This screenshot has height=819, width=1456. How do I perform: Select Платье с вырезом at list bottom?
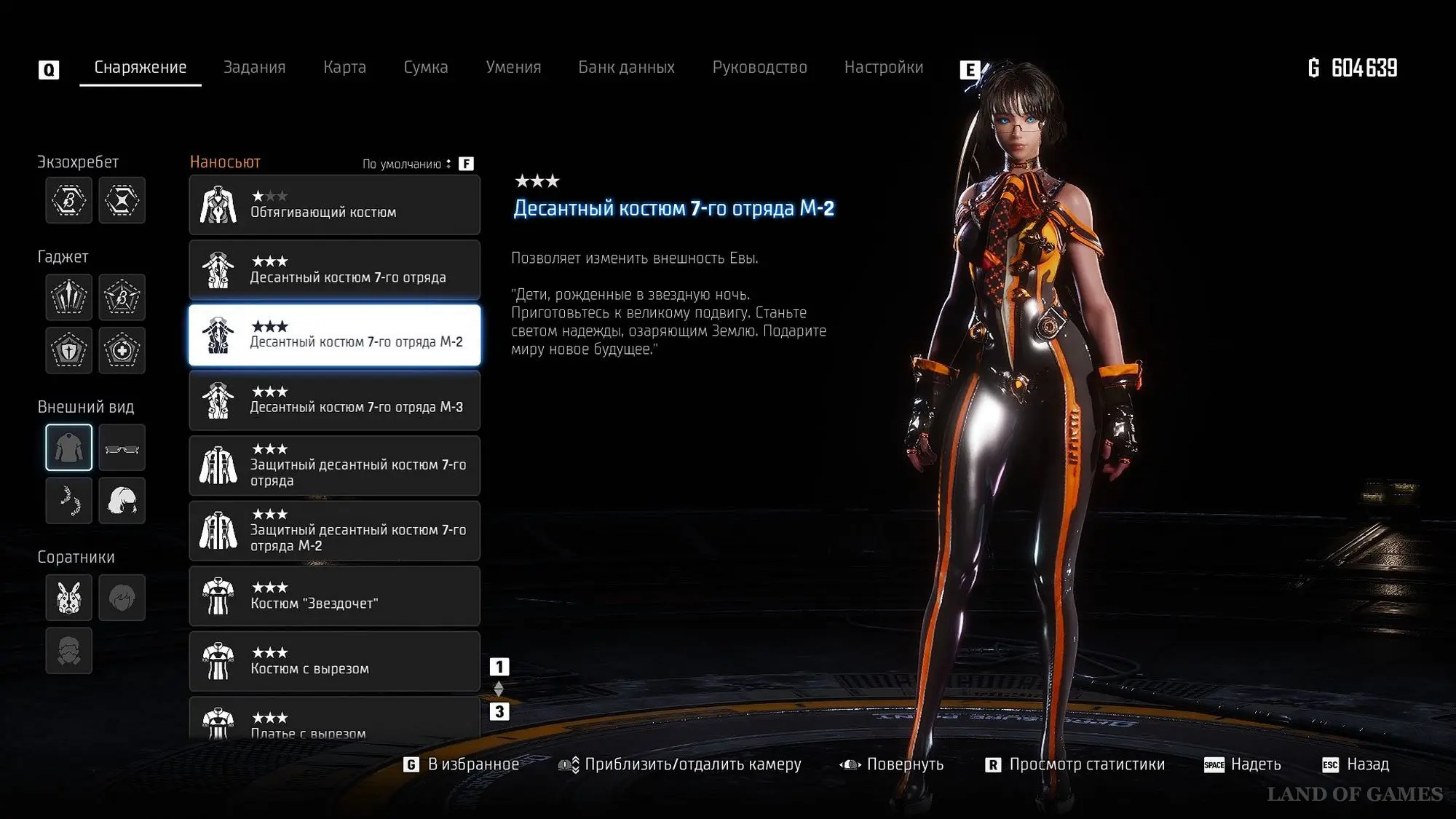coord(334,719)
